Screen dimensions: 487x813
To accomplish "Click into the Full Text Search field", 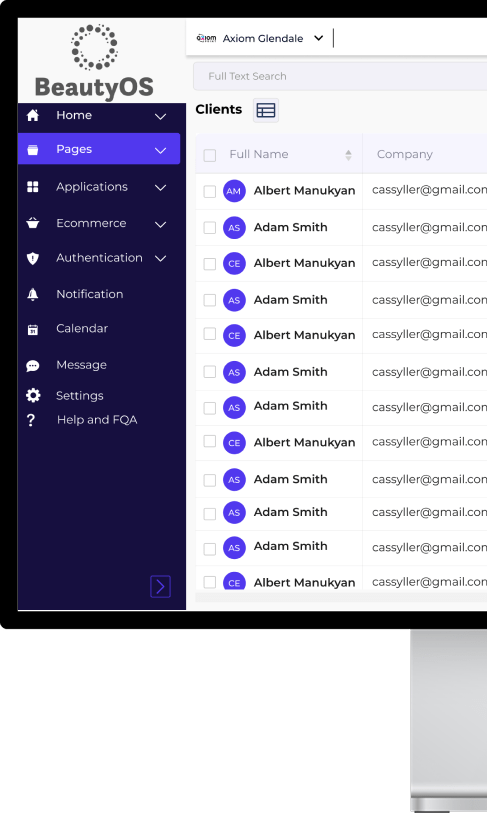I will (x=340, y=76).
